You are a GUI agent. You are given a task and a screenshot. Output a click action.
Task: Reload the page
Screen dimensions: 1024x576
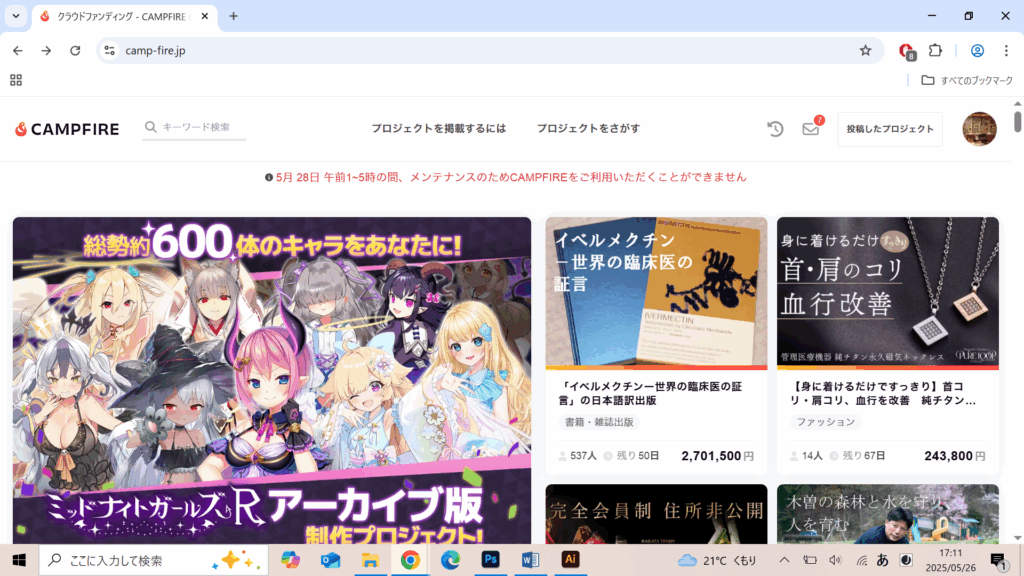pyautogui.click(x=75, y=50)
